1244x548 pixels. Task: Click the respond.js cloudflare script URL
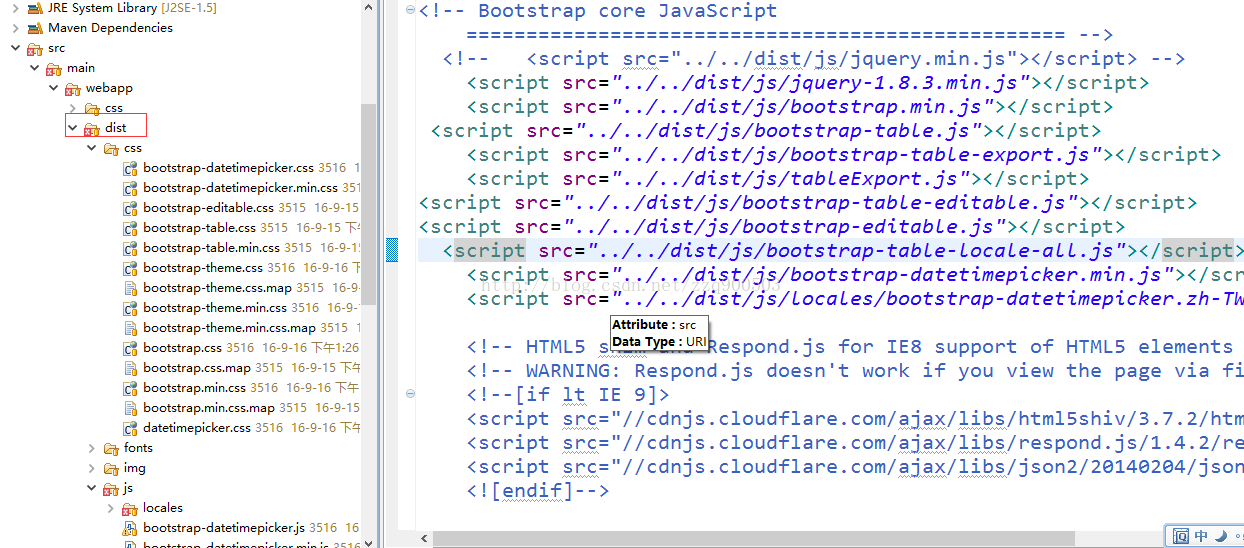coord(927,442)
